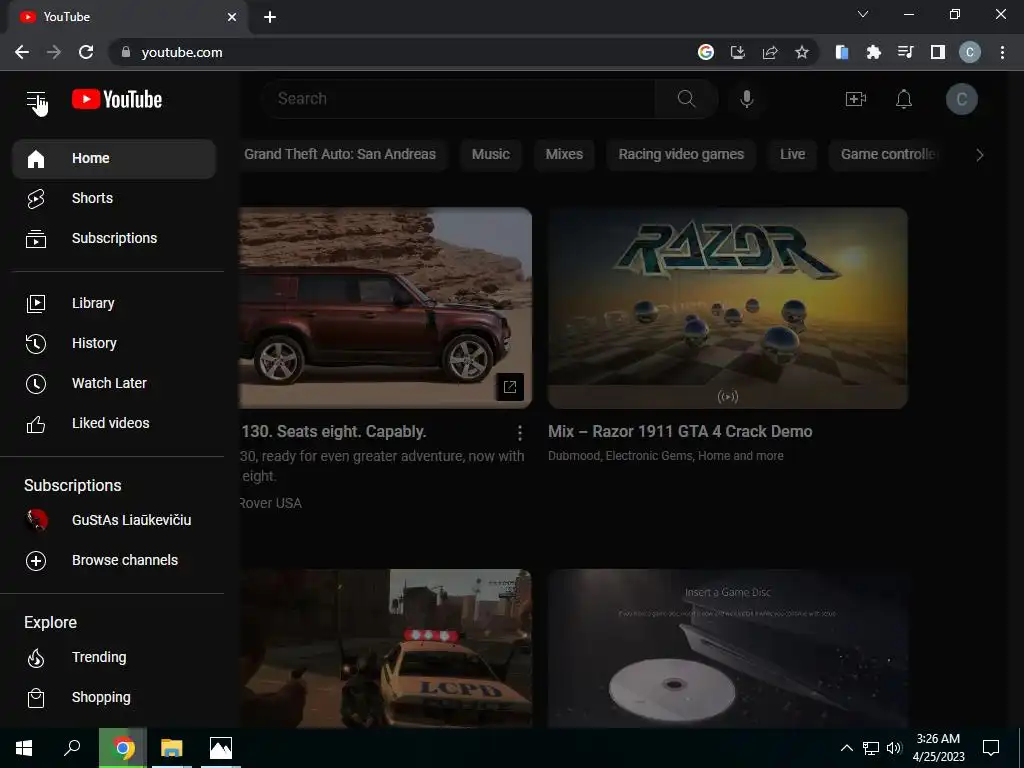Viewport: 1024px width, 768px height.
Task: Open Shorts from the sidebar
Action: coord(114,199)
